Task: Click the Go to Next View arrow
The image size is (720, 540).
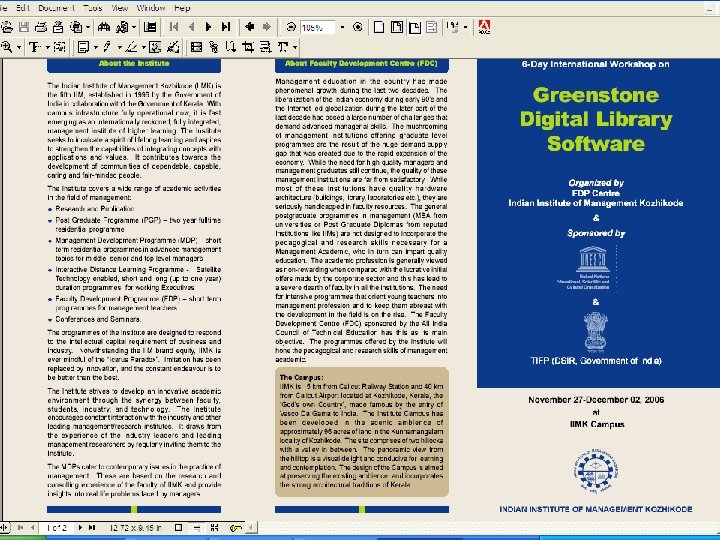Action: [267, 28]
